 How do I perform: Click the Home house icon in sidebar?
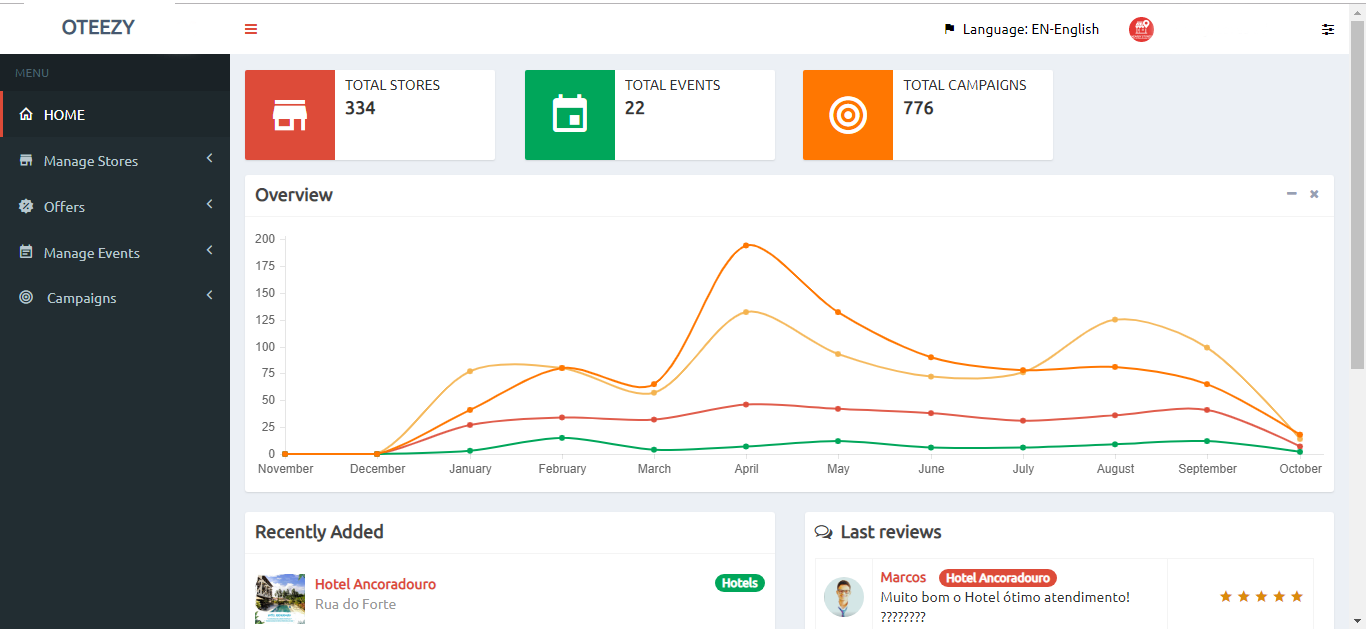tap(26, 115)
